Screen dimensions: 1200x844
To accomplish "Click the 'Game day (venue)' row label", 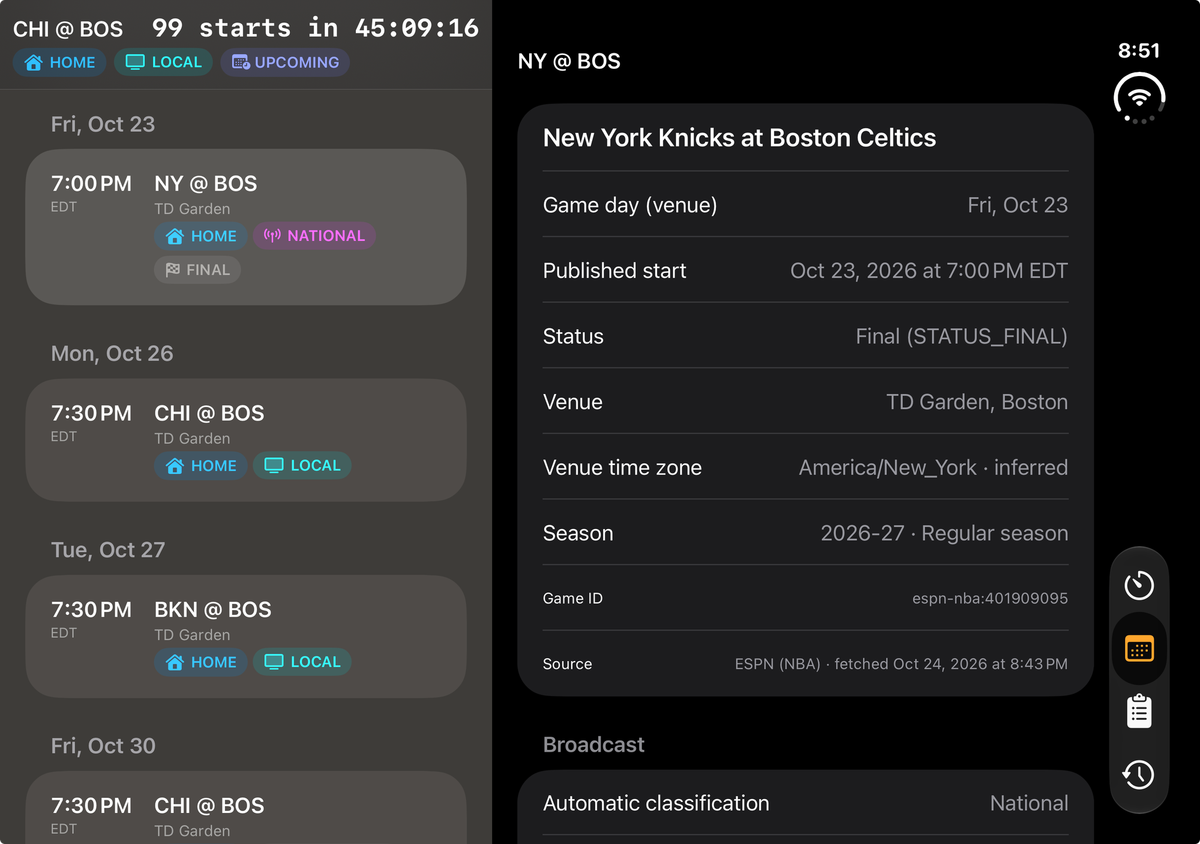I will [630, 205].
